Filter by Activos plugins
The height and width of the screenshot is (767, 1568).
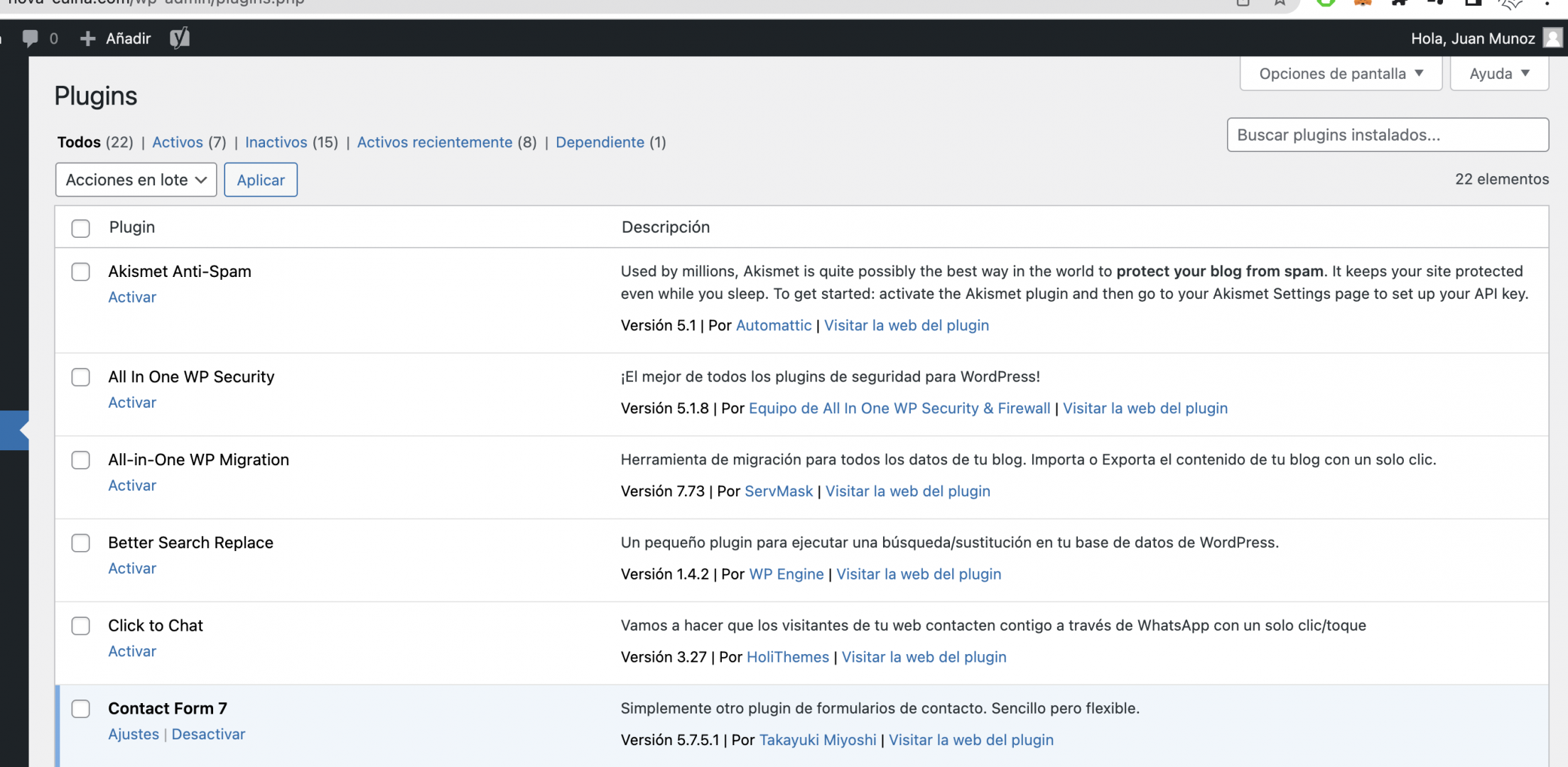pyautogui.click(x=178, y=142)
